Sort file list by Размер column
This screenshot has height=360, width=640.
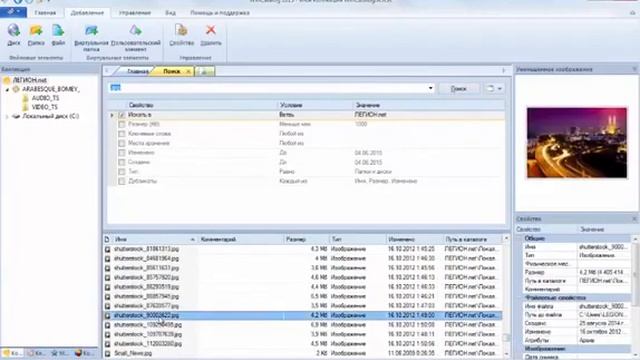306,239
